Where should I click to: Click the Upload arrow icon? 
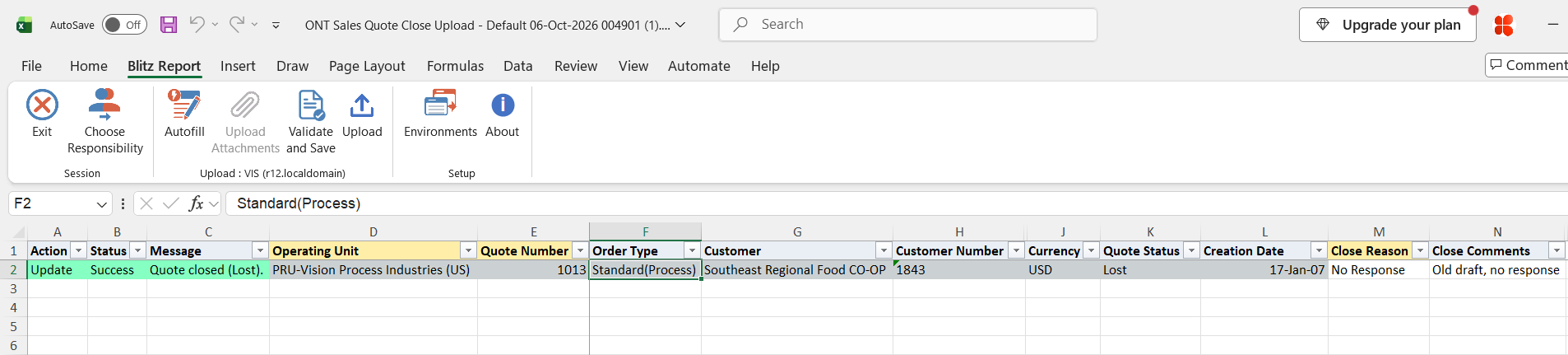tap(362, 105)
